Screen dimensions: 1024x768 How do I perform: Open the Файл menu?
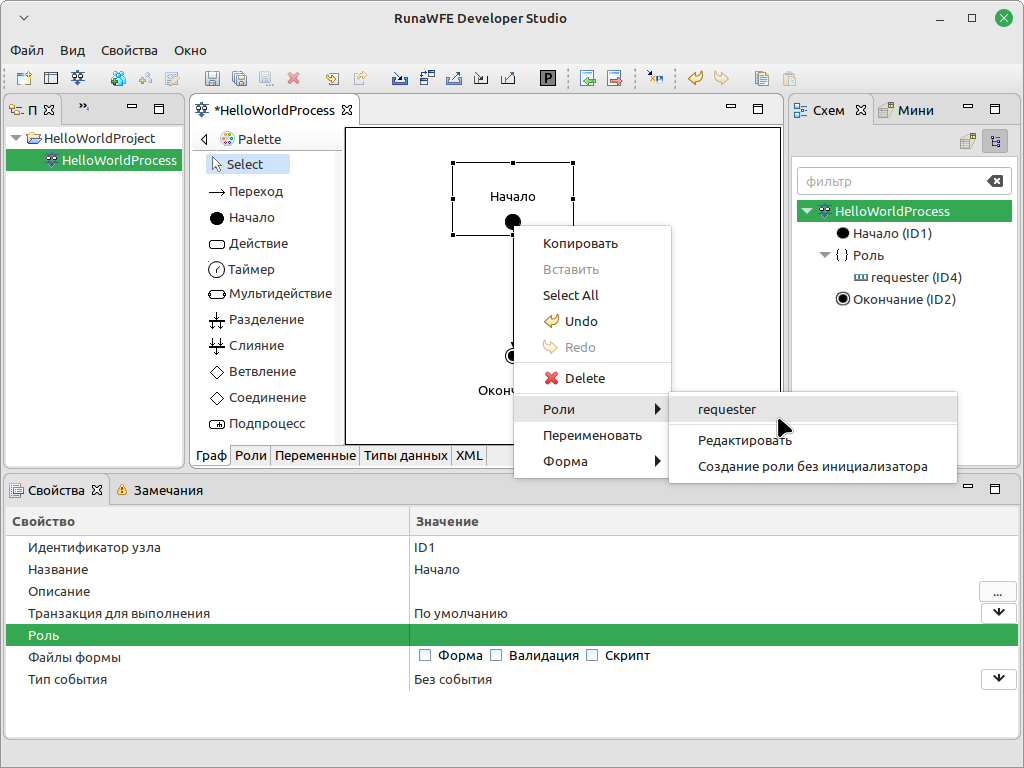pos(27,50)
